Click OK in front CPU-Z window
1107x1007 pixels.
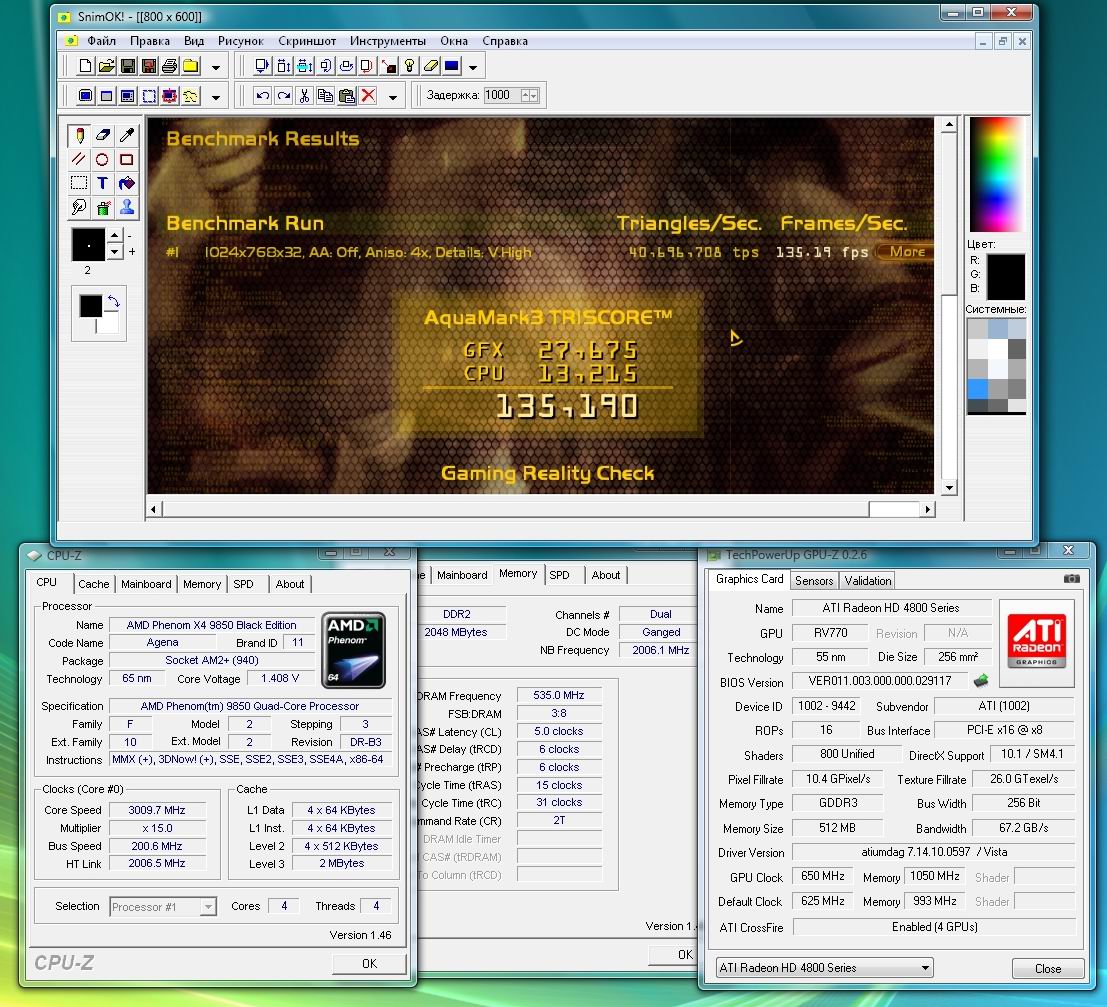tap(369, 963)
